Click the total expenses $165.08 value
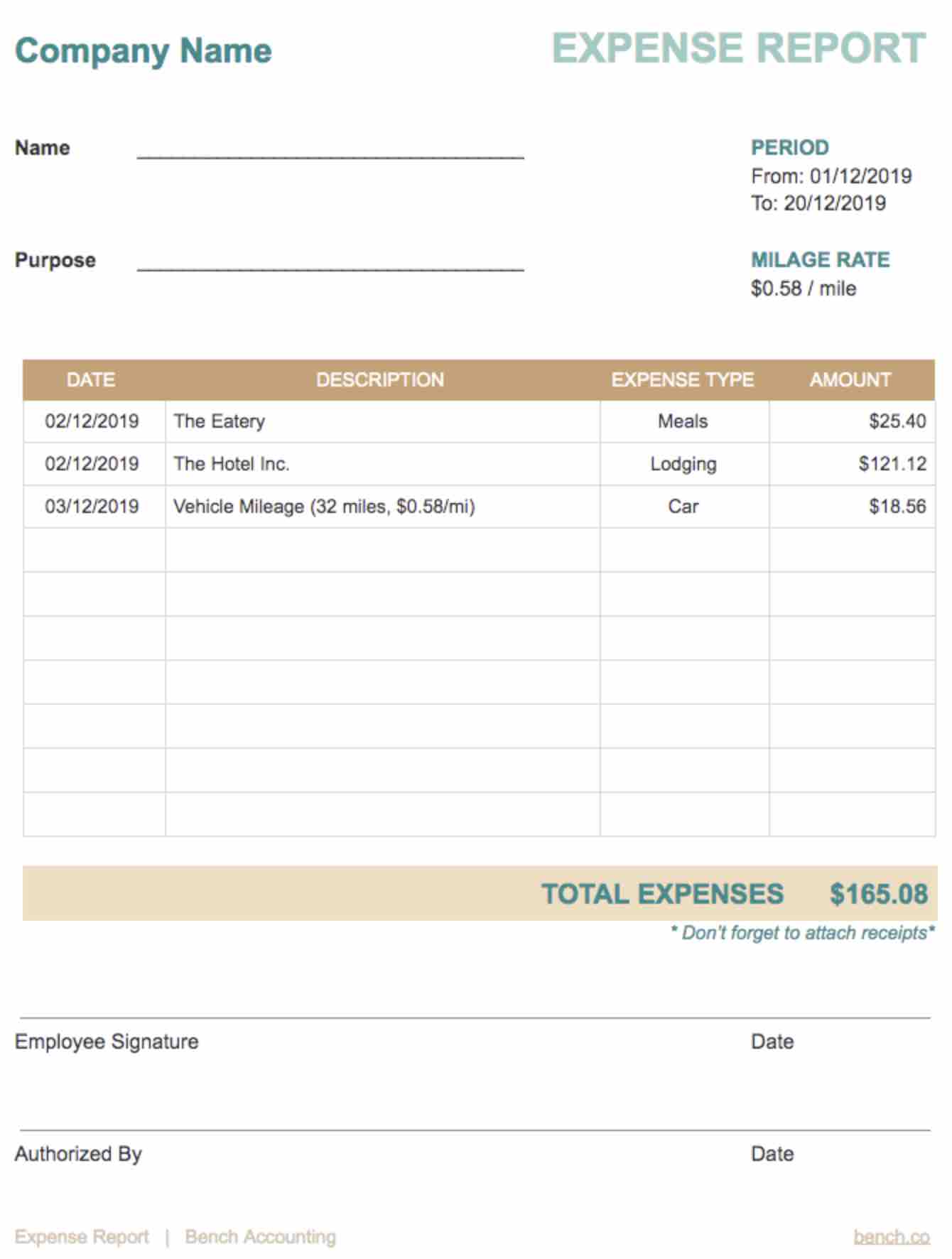The height and width of the screenshot is (1259, 952). 879,894
